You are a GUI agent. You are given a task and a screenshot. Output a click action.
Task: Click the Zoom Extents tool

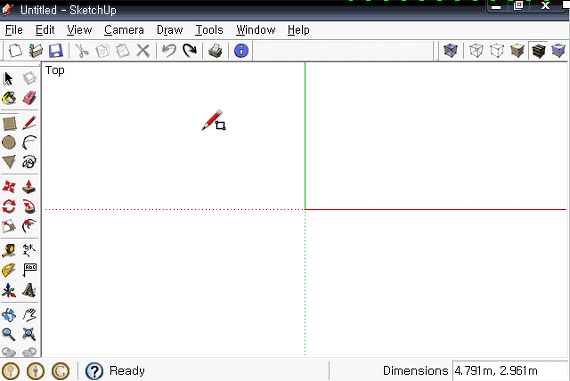(x=29, y=334)
